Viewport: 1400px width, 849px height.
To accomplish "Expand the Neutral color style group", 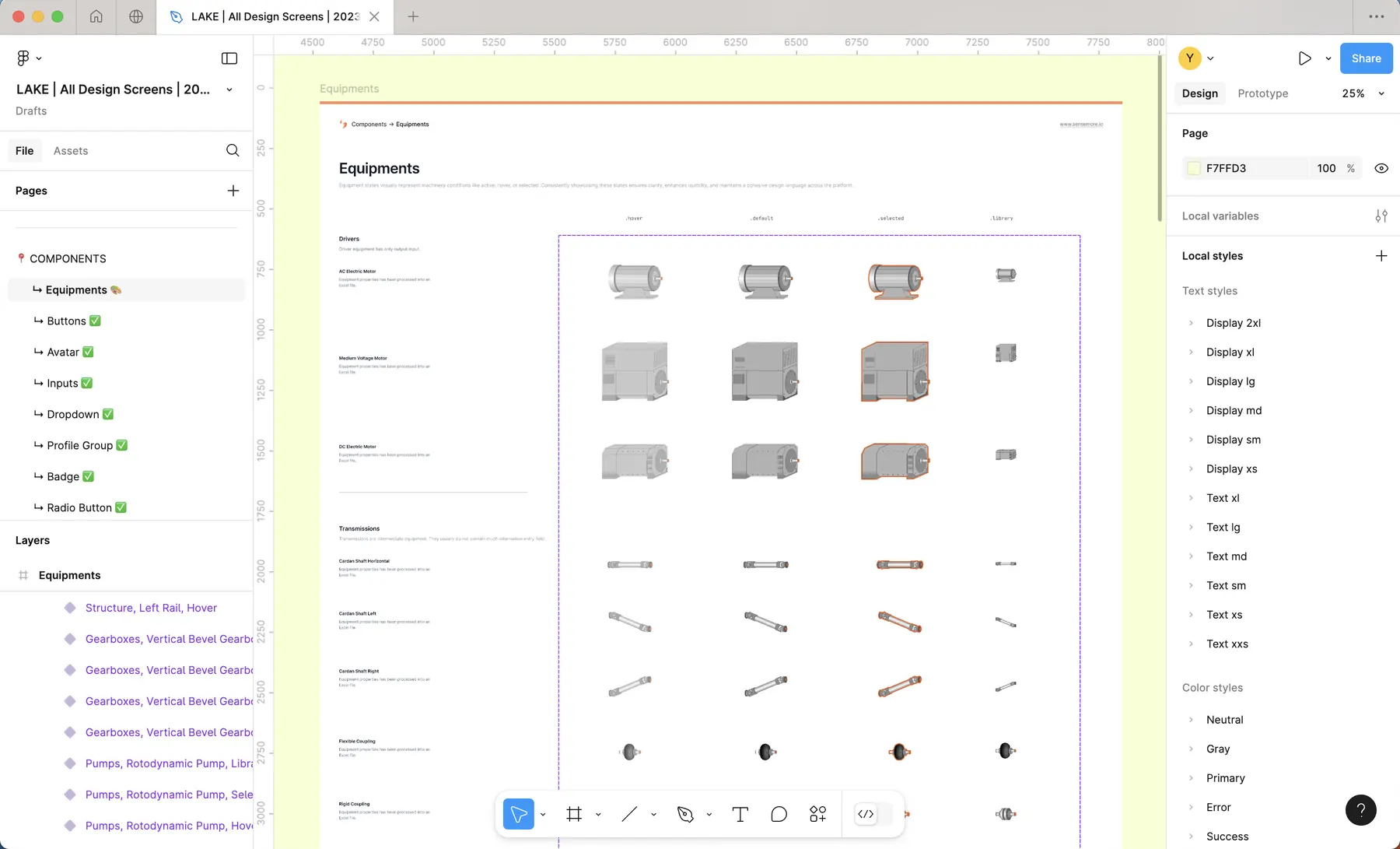I will [x=1191, y=720].
